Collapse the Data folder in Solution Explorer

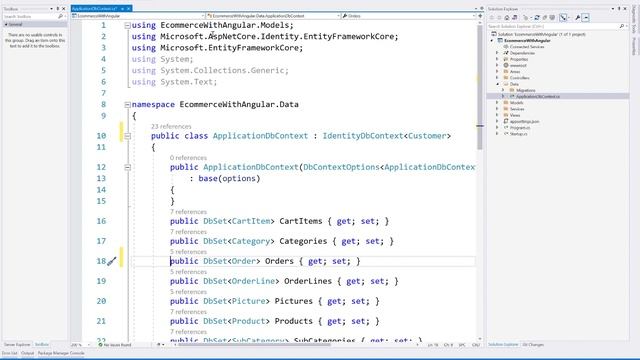pos(497,84)
